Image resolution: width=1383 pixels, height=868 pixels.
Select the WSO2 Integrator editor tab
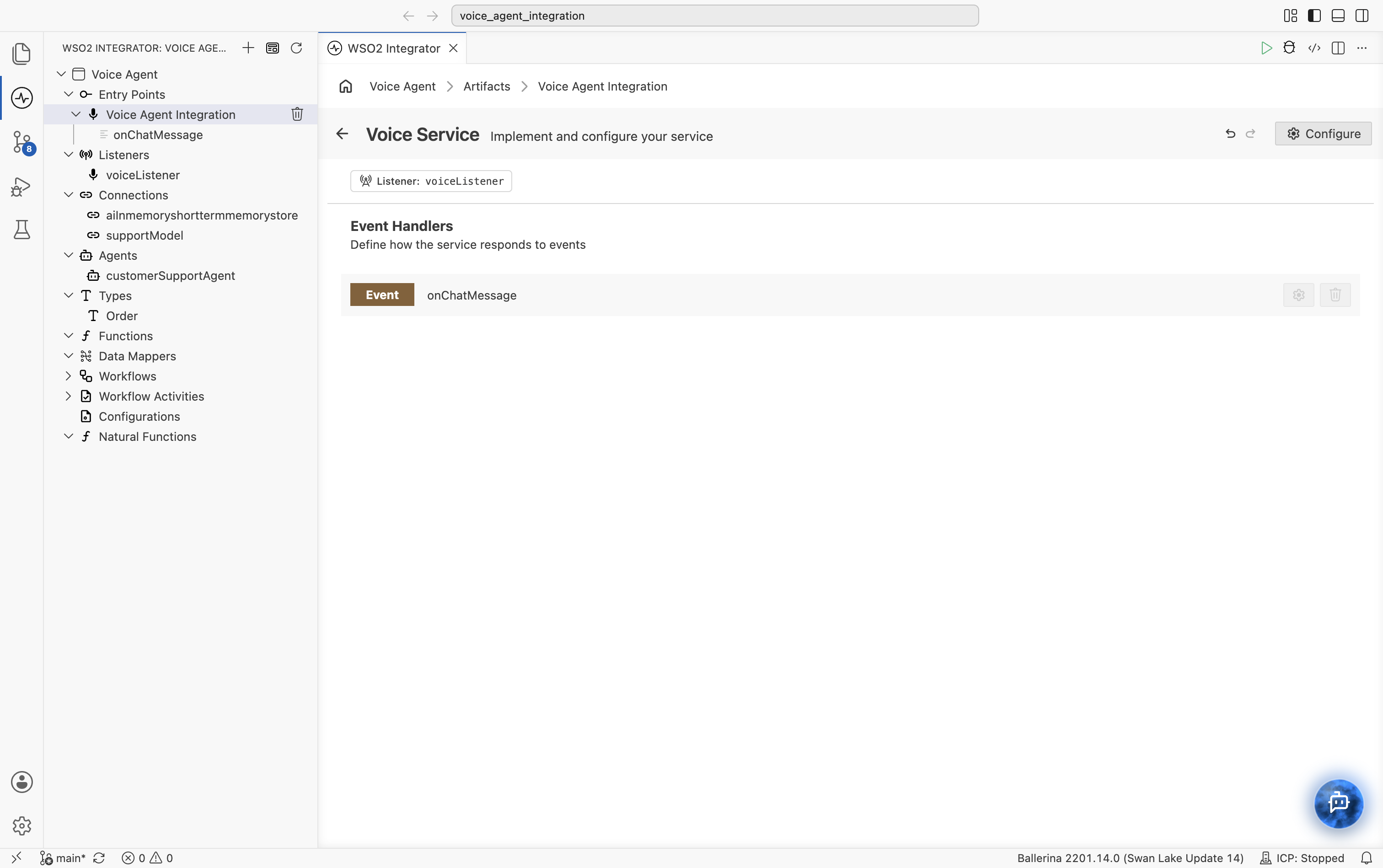[x=393, y=48]
